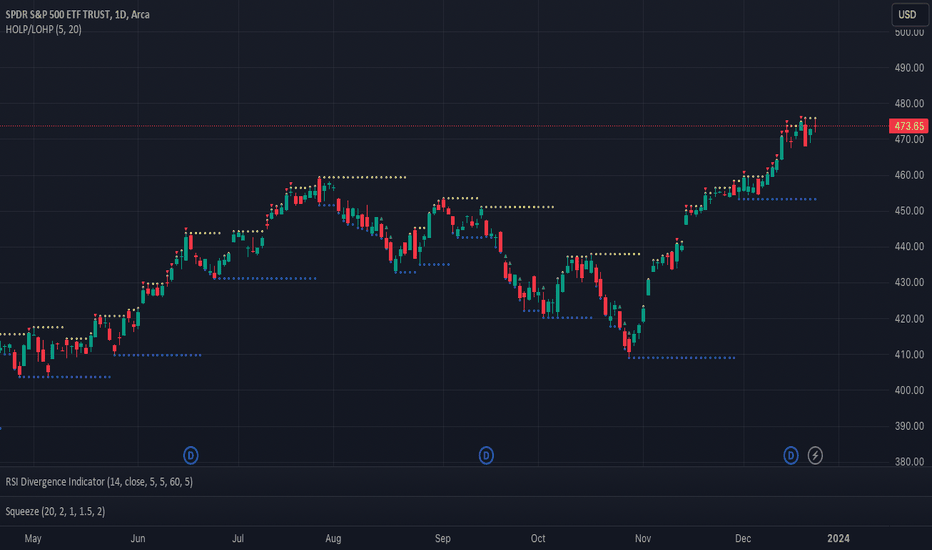Click the lightning bolt event icon
This screenshot has width=932, height=550.
pos(815,455)
